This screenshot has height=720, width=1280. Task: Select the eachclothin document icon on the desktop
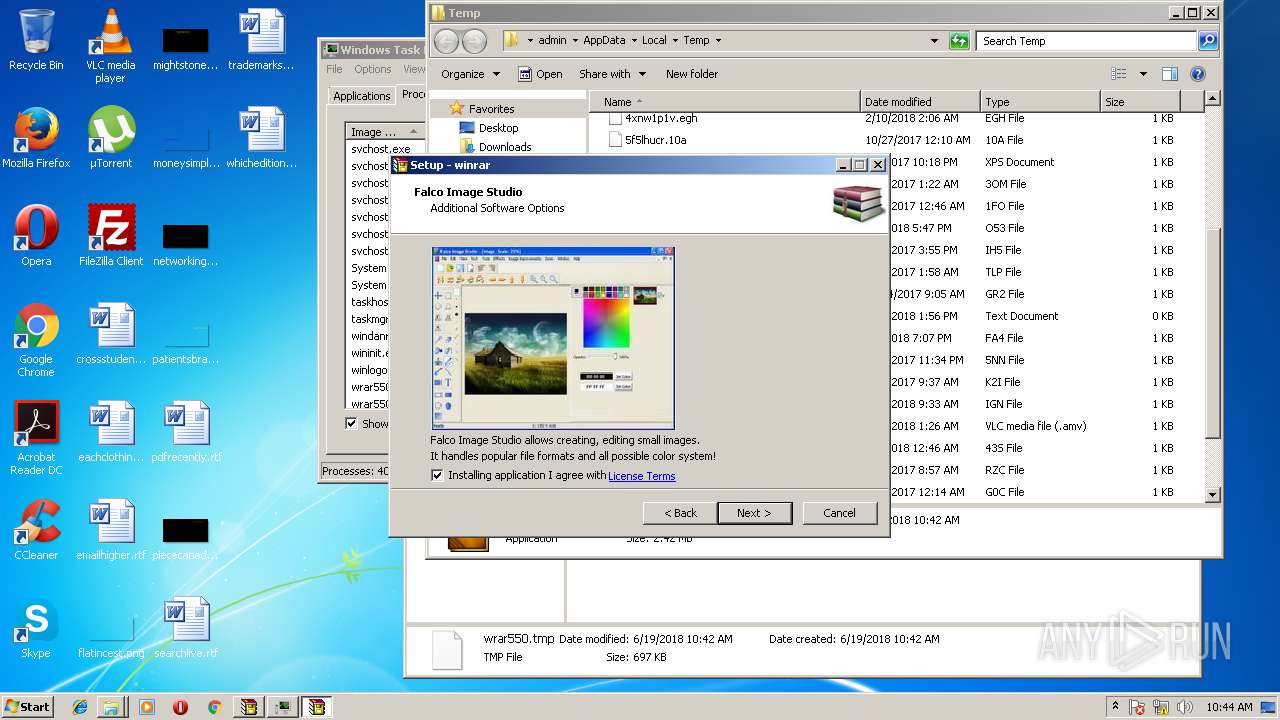click(x=110, y=432)
